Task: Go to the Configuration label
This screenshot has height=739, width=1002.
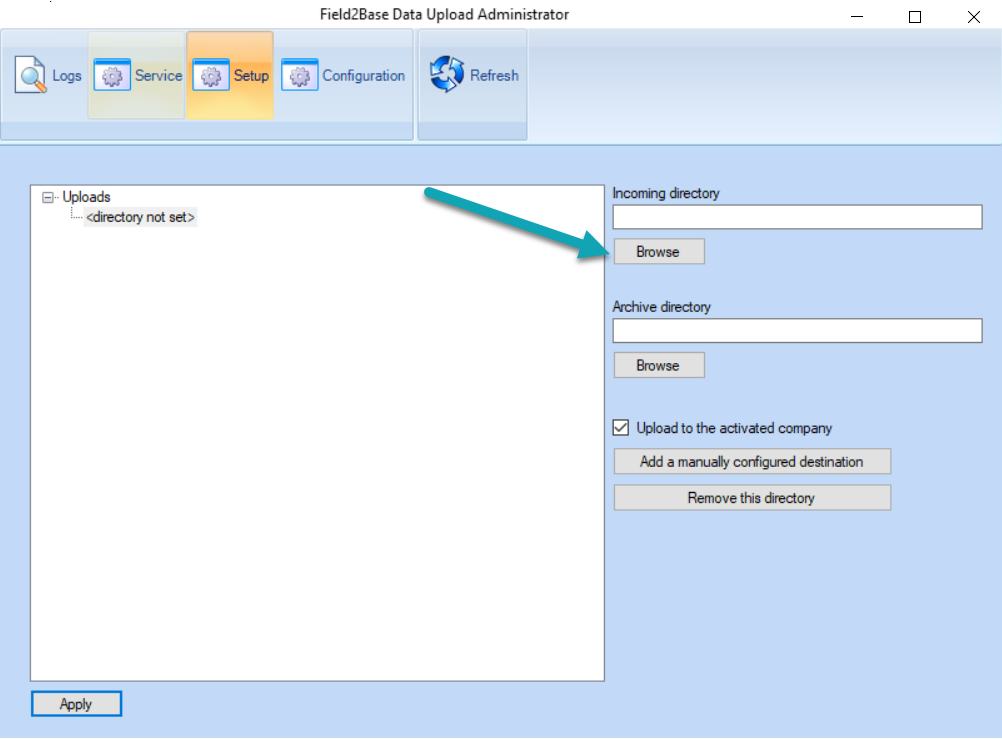Action: [364, 75]
